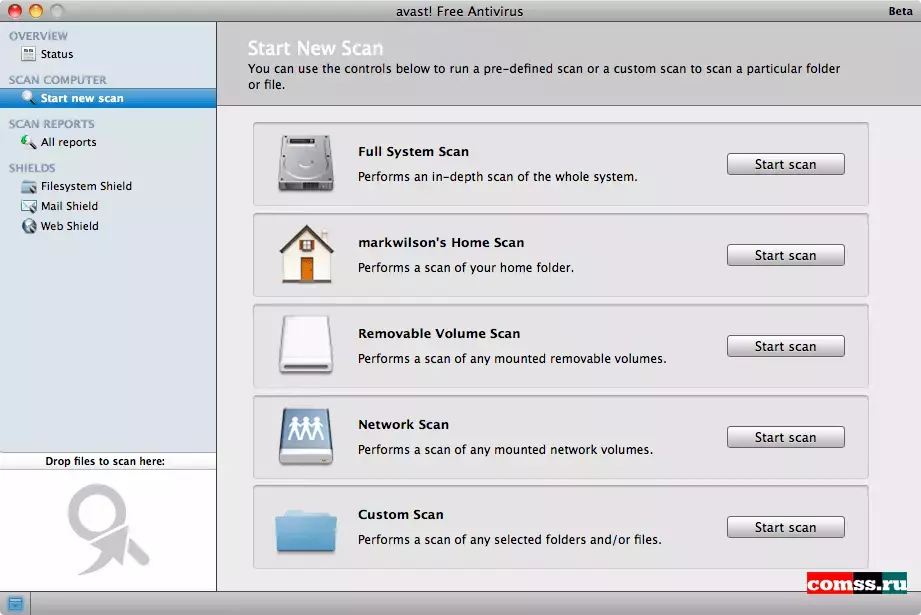Start the Removable Volume Scan
Viewport: 921px width, 615px height.
pyautogui.click(x=785, y=347)
